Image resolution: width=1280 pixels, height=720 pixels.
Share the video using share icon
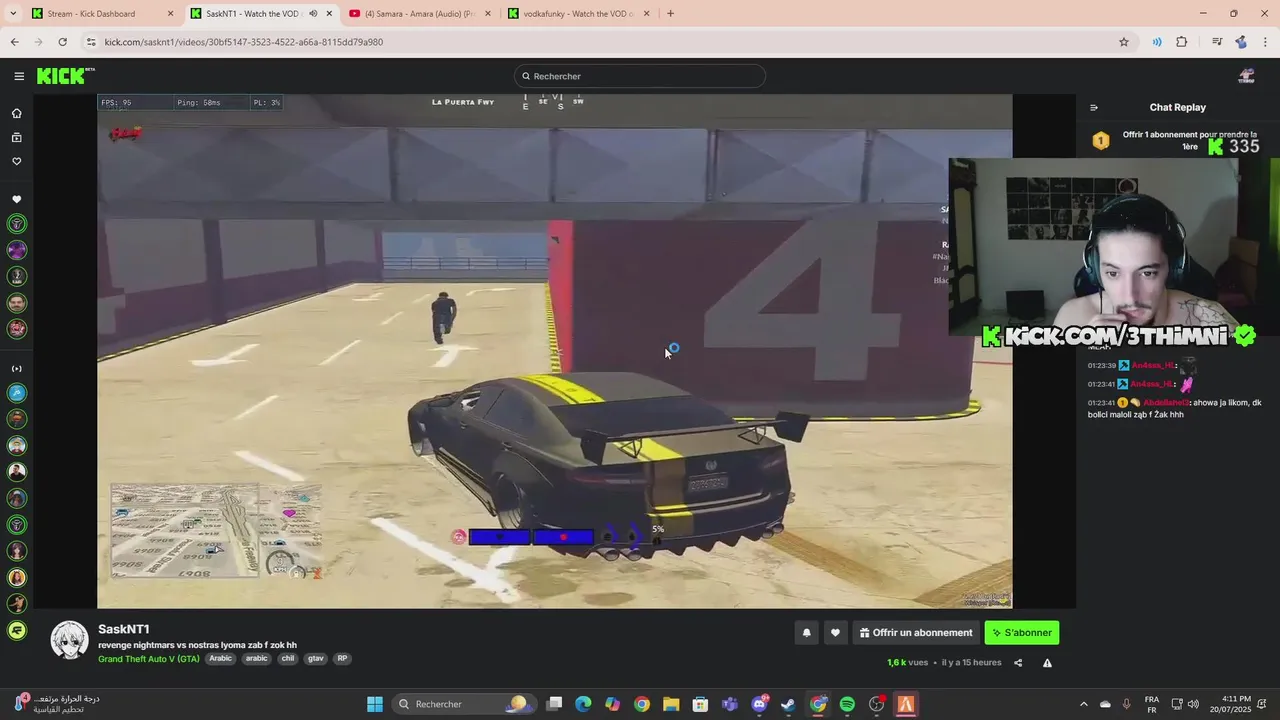1018,662
